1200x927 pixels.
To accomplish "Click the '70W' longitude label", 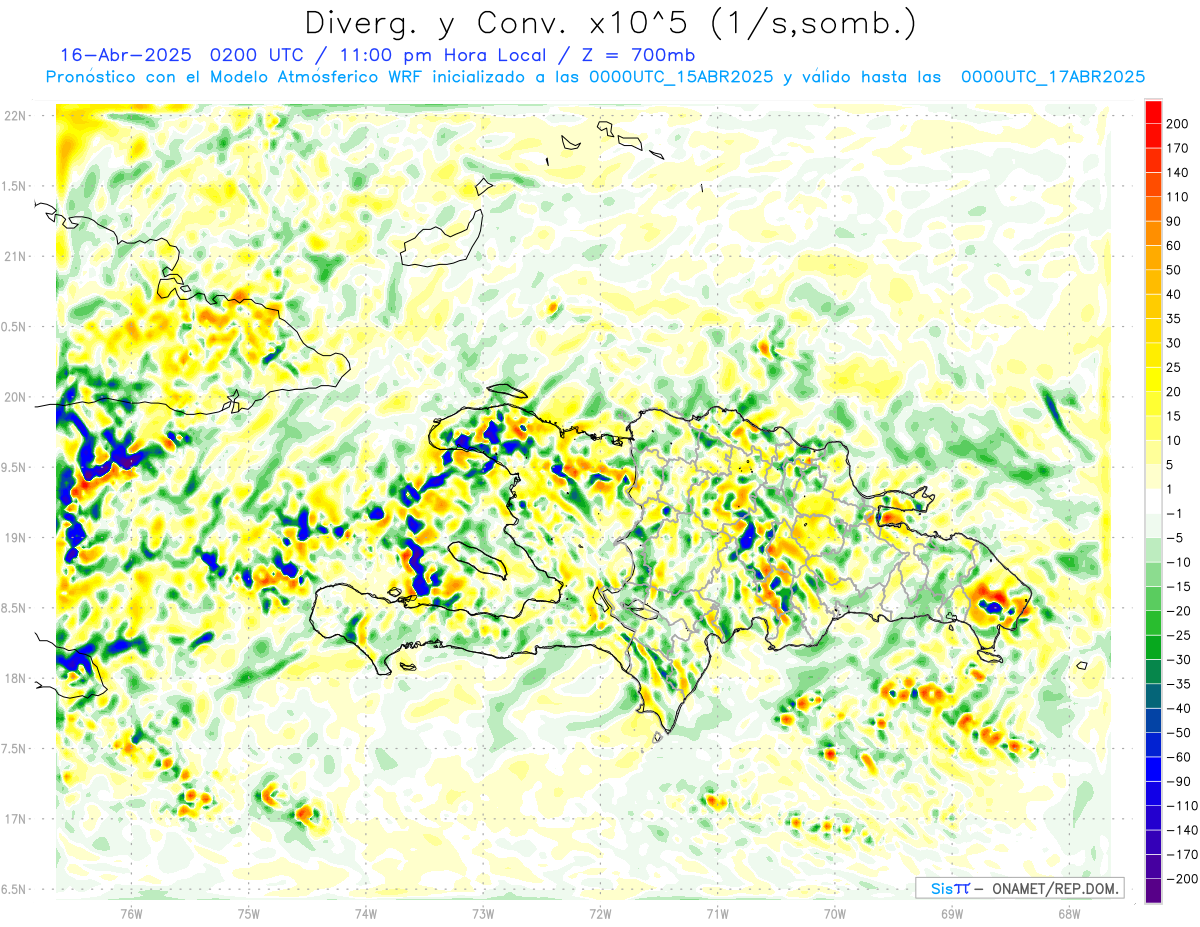I will 835,913.
